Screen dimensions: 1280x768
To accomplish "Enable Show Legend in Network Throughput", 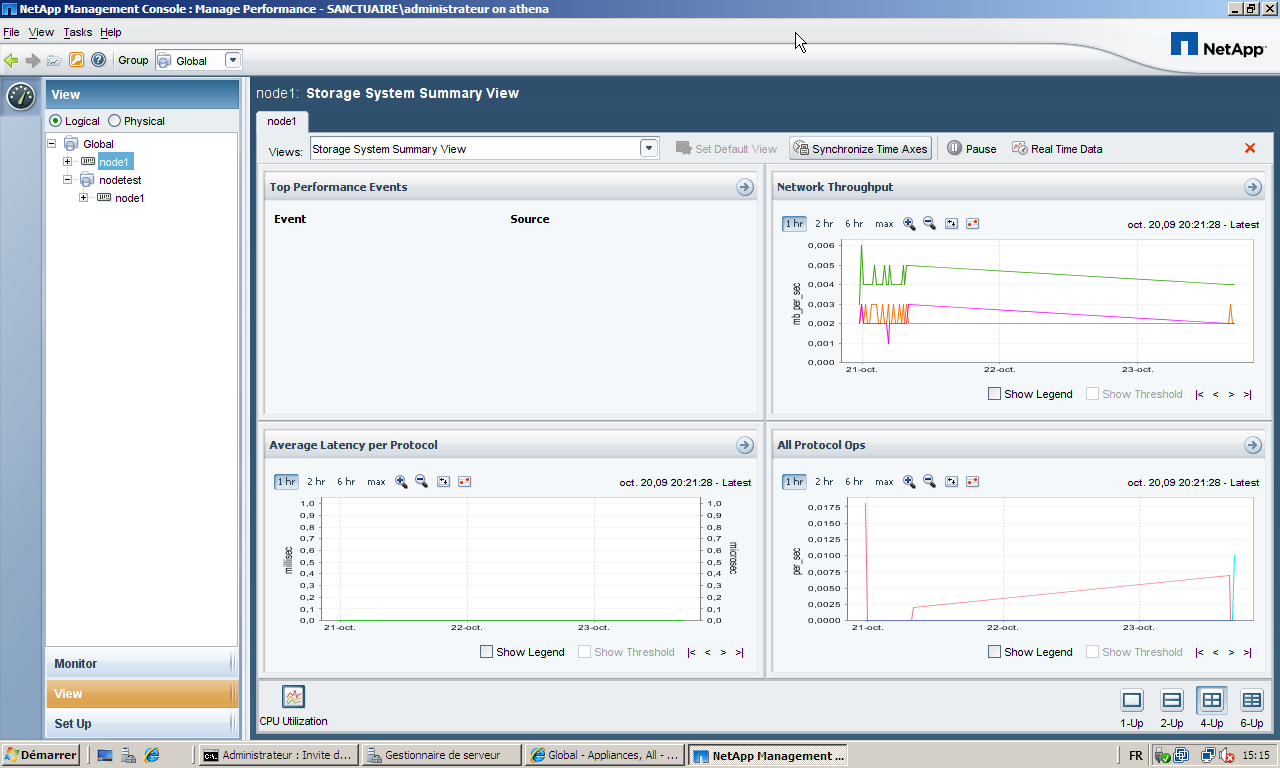I will click(x=994, y=394).
